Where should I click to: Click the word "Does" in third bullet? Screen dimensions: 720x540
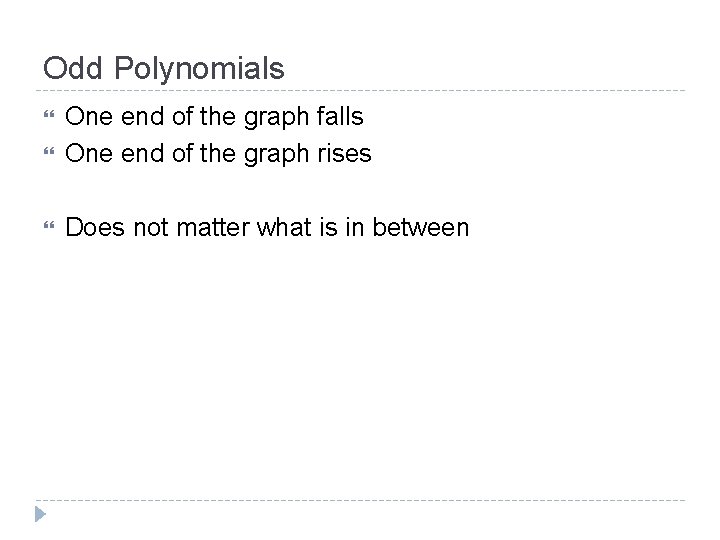[93, 228]
